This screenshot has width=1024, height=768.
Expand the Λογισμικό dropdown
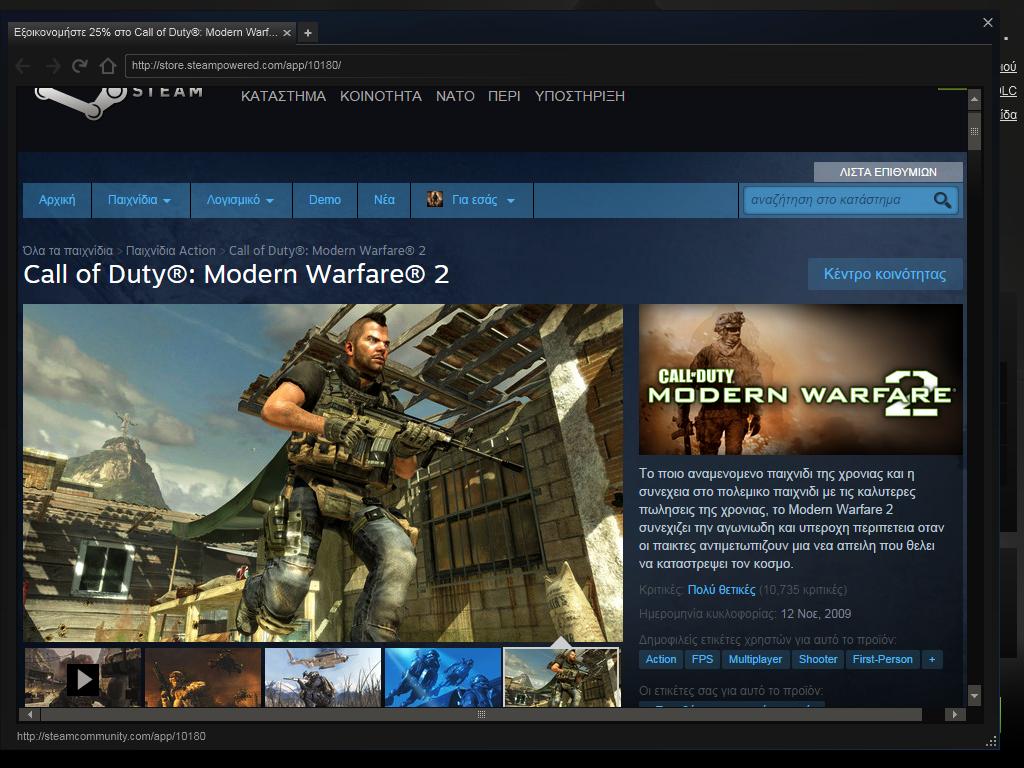(241, 200)
